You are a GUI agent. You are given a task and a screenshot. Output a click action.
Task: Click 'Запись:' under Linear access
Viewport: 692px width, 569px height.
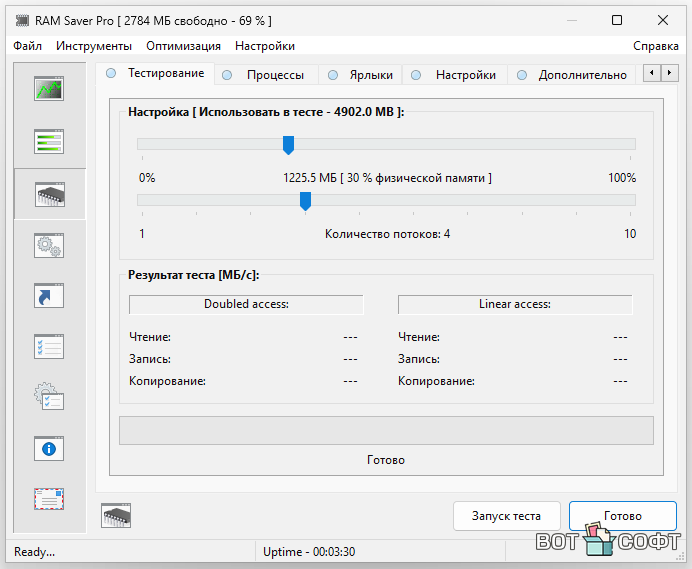[x=418, y=359]
